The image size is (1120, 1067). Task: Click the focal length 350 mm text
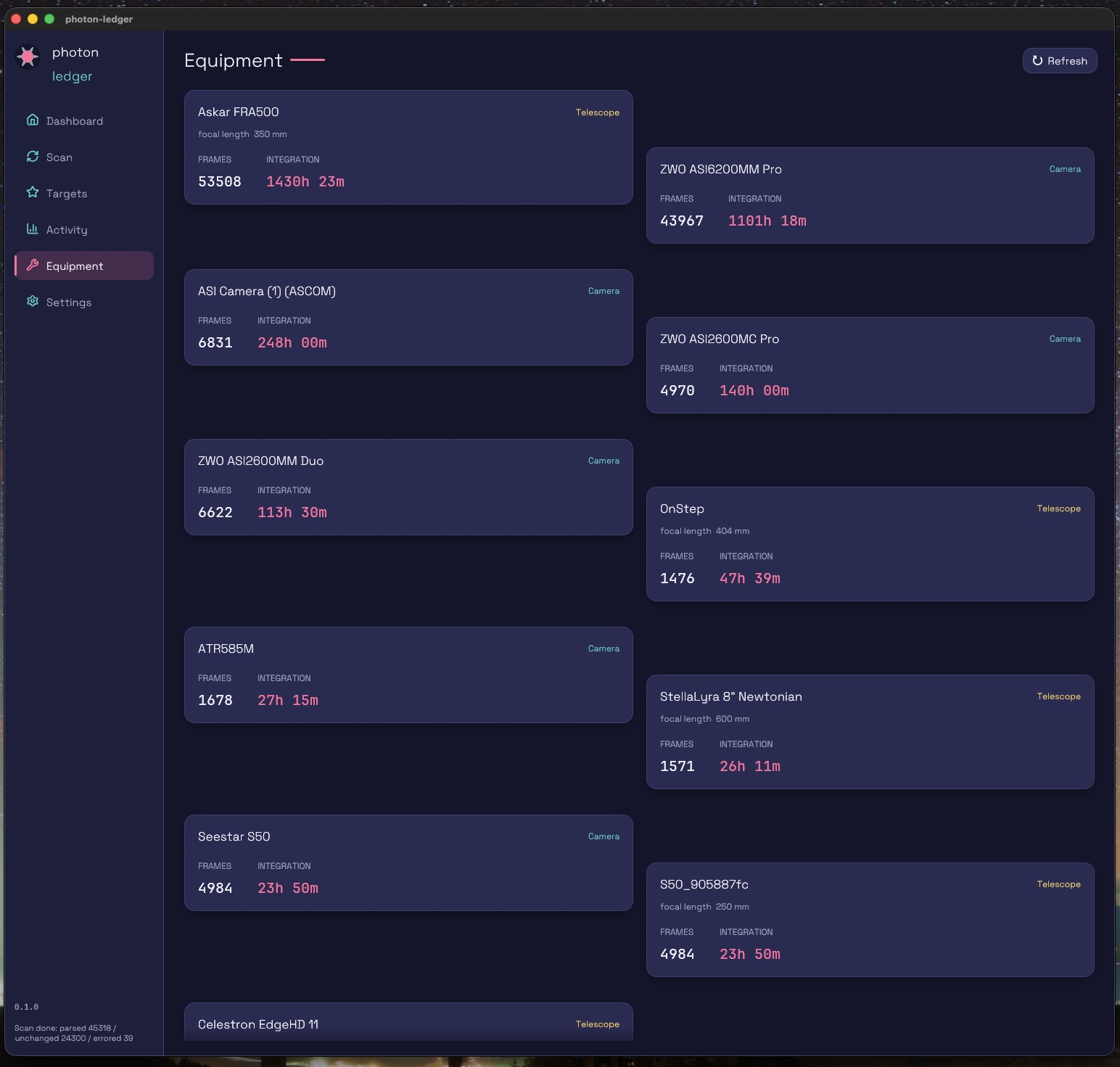(242, 134)
